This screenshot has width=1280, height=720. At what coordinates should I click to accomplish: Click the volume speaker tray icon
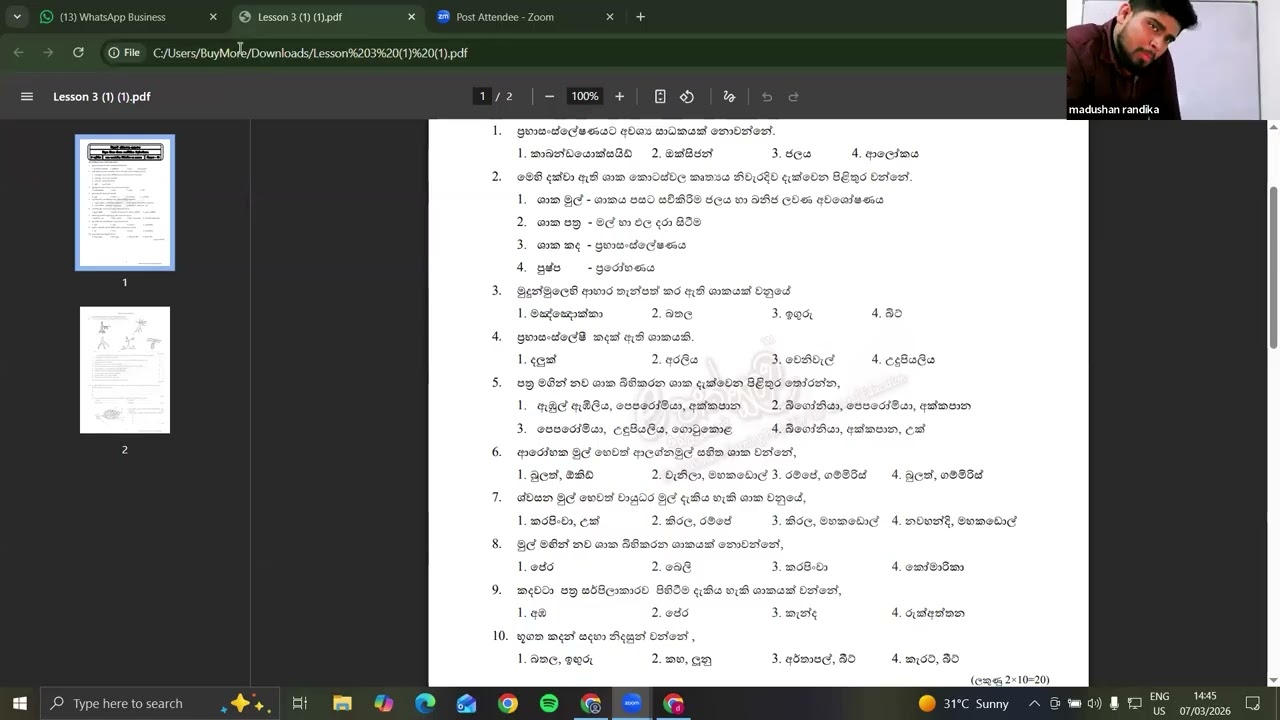point(1094,704)
